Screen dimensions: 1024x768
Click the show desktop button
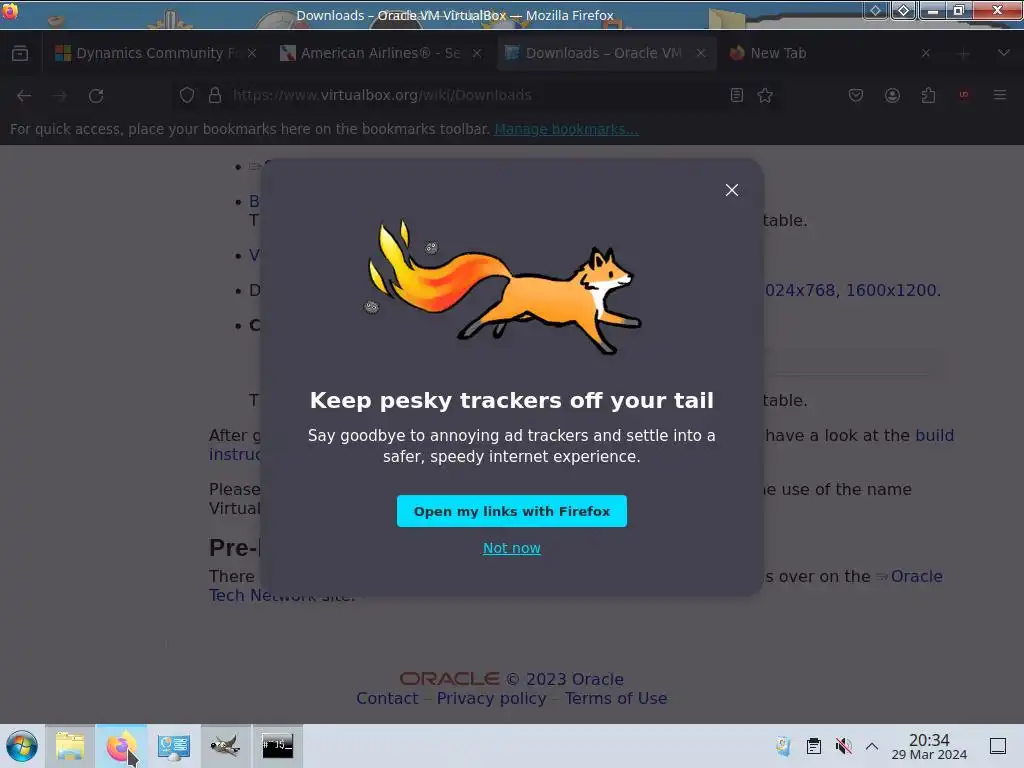coord(998,746)
